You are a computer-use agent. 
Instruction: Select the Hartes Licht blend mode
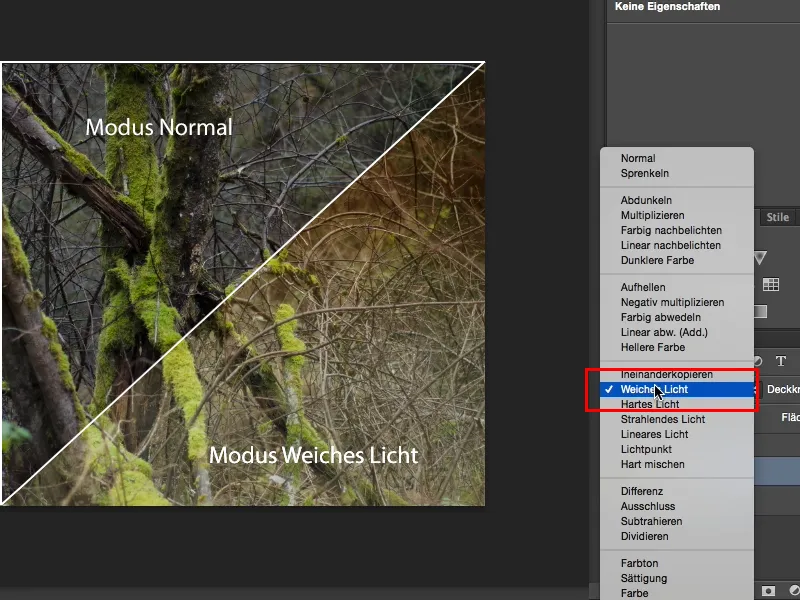643,404
